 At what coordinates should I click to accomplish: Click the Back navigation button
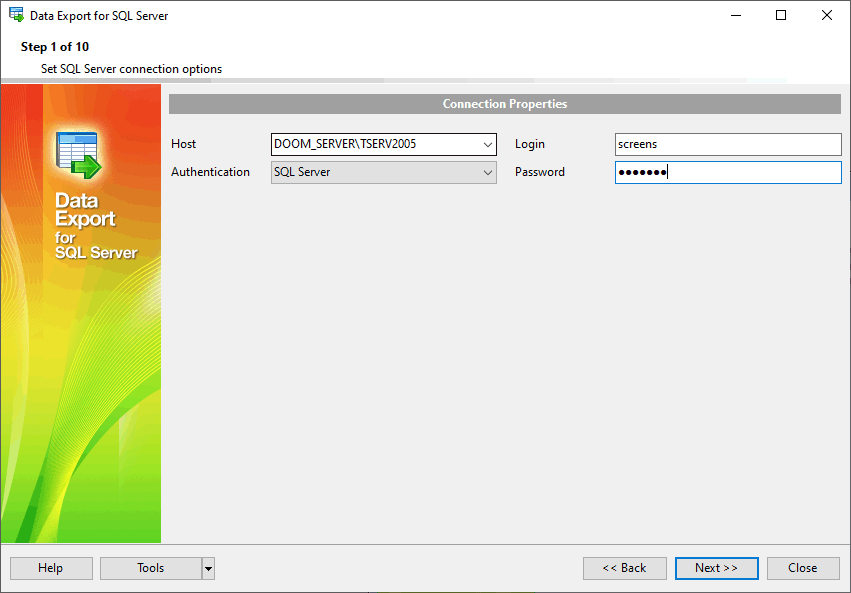tap(624, 568)
